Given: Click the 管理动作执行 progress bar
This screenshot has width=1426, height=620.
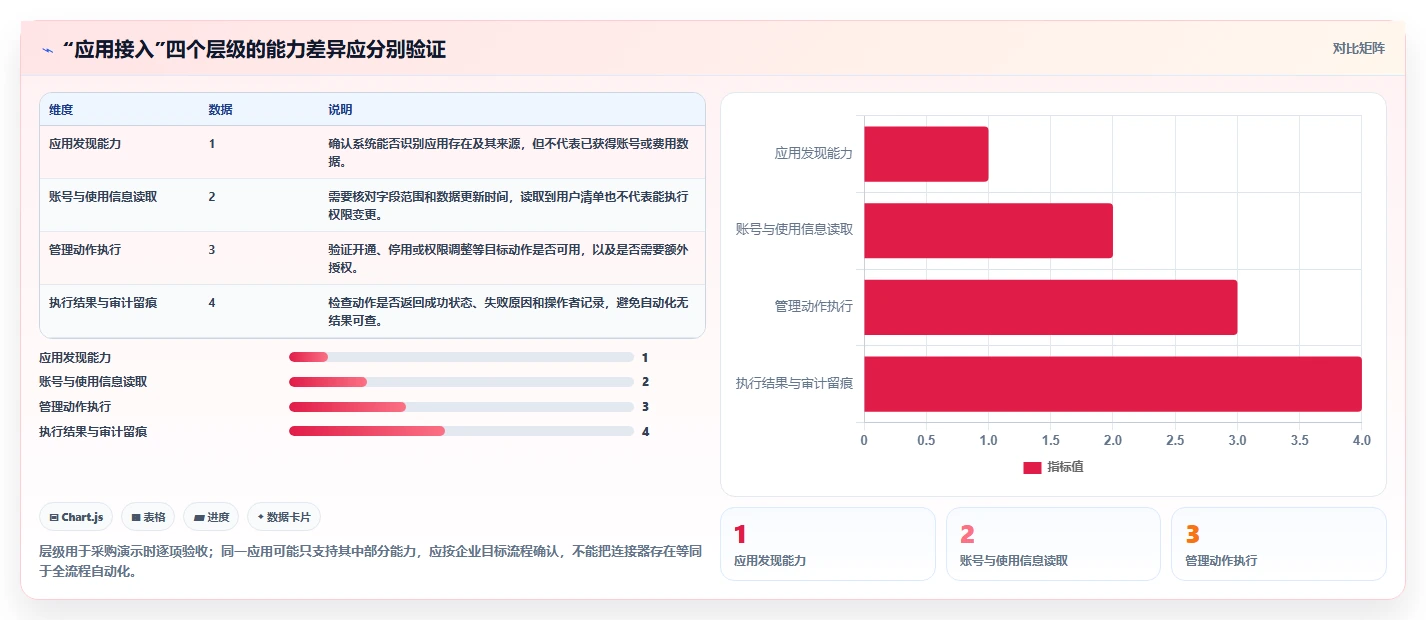Looking at the screenshot, I should click(461, 406).
